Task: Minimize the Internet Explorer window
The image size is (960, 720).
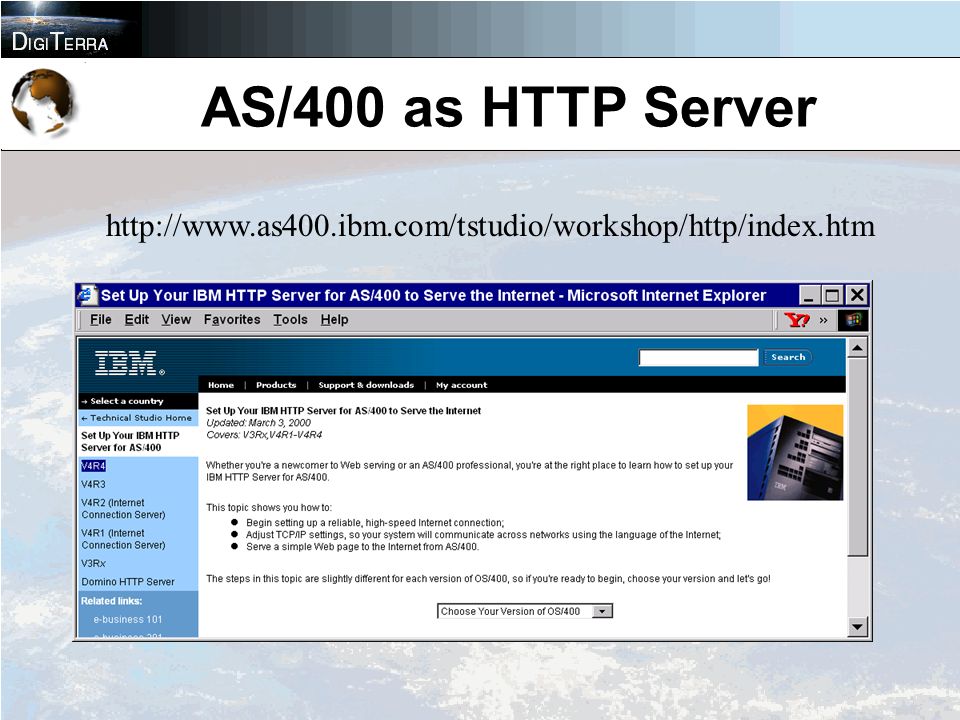Action: point(809,296)
